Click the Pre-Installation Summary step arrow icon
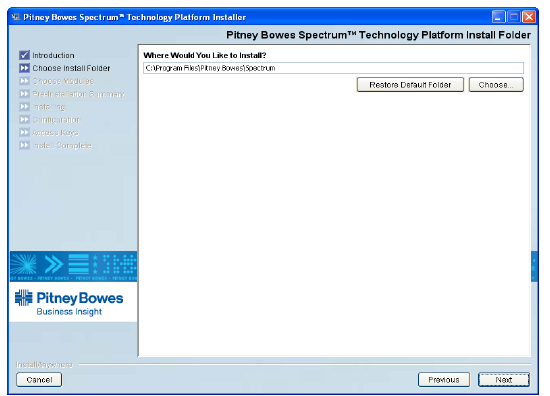 pyautogui.click(x=25, y=94)
